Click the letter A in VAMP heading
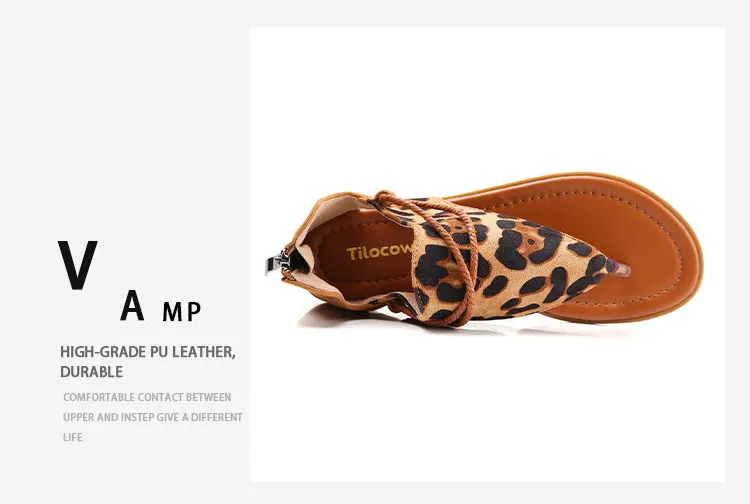This screenshot has width=750, height=504. pos(132,305)
